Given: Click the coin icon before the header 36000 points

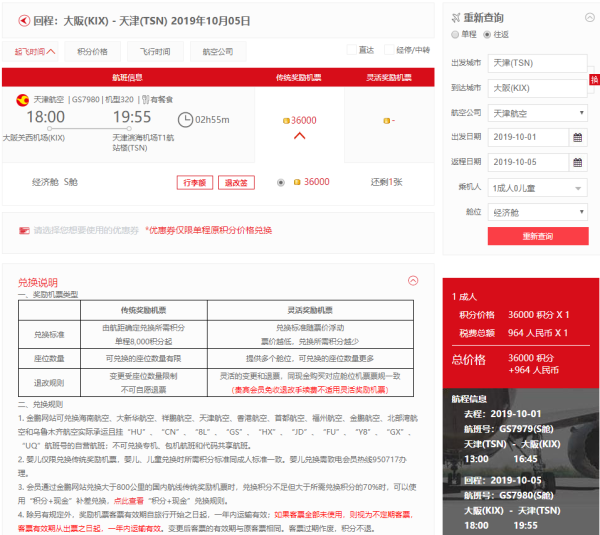Looking at the screenshot, I should tap(286, 121).
